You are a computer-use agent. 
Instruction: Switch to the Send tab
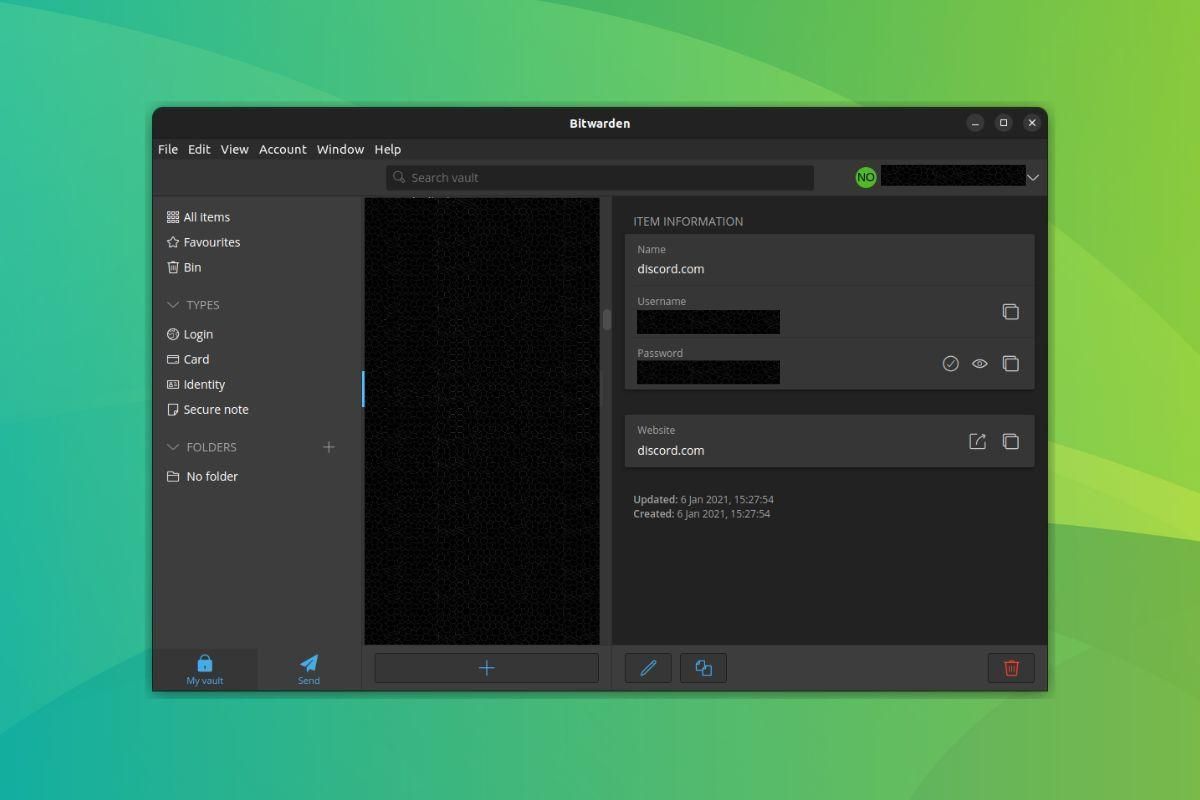tap(309, 670)
